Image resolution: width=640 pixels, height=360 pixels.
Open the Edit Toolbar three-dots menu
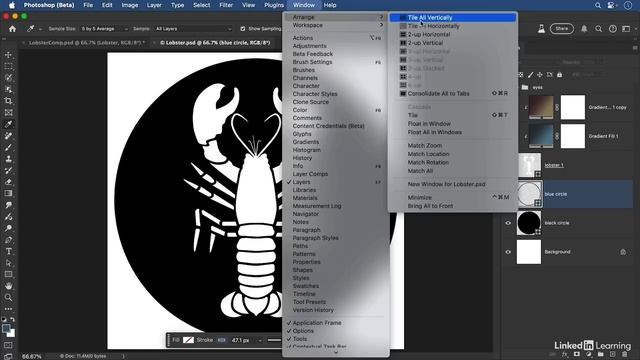tap(8, 309)
